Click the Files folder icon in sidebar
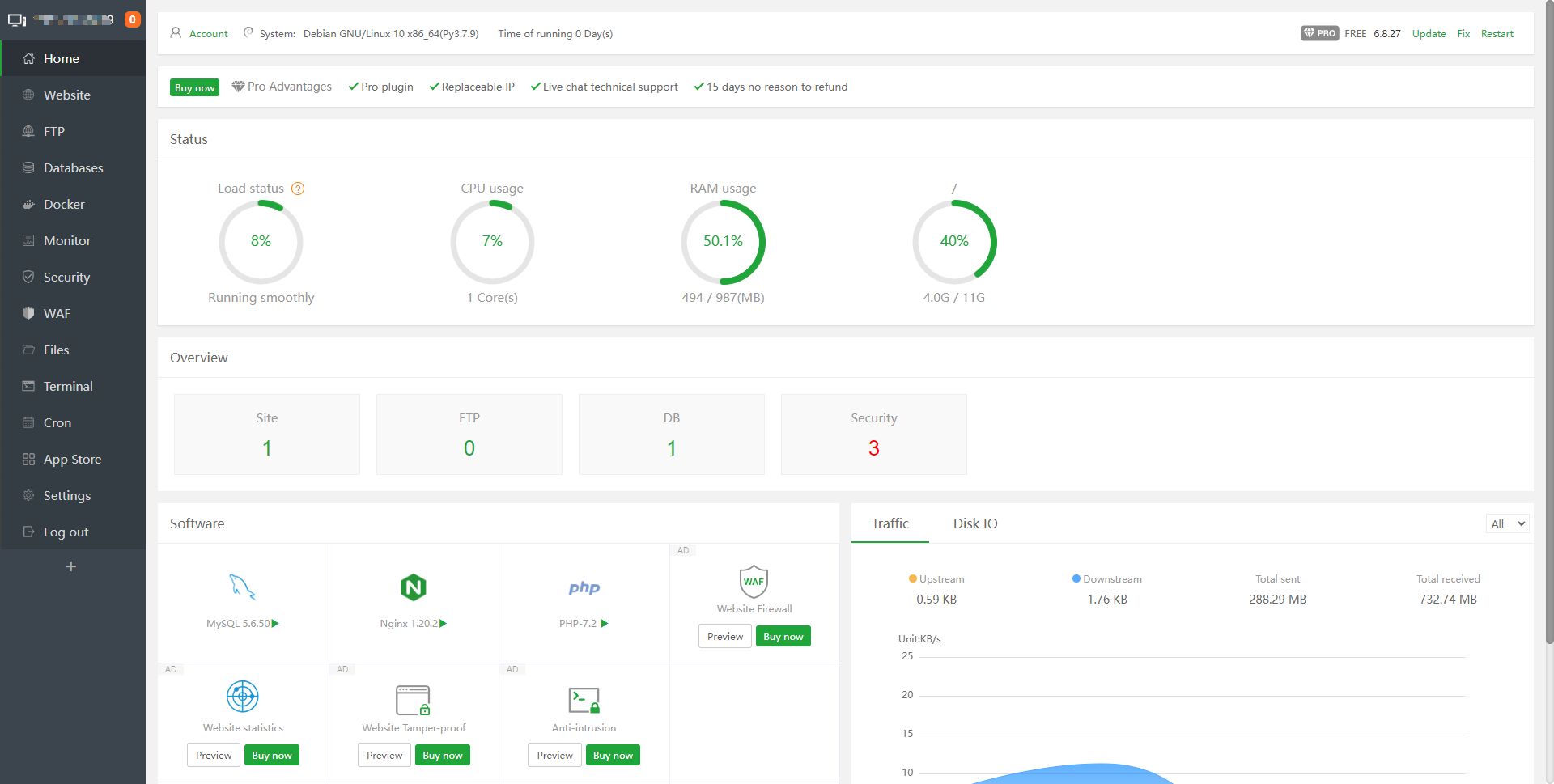This screenshot has width=1554, height=784. pyautogui.click(x=28, y=350)
